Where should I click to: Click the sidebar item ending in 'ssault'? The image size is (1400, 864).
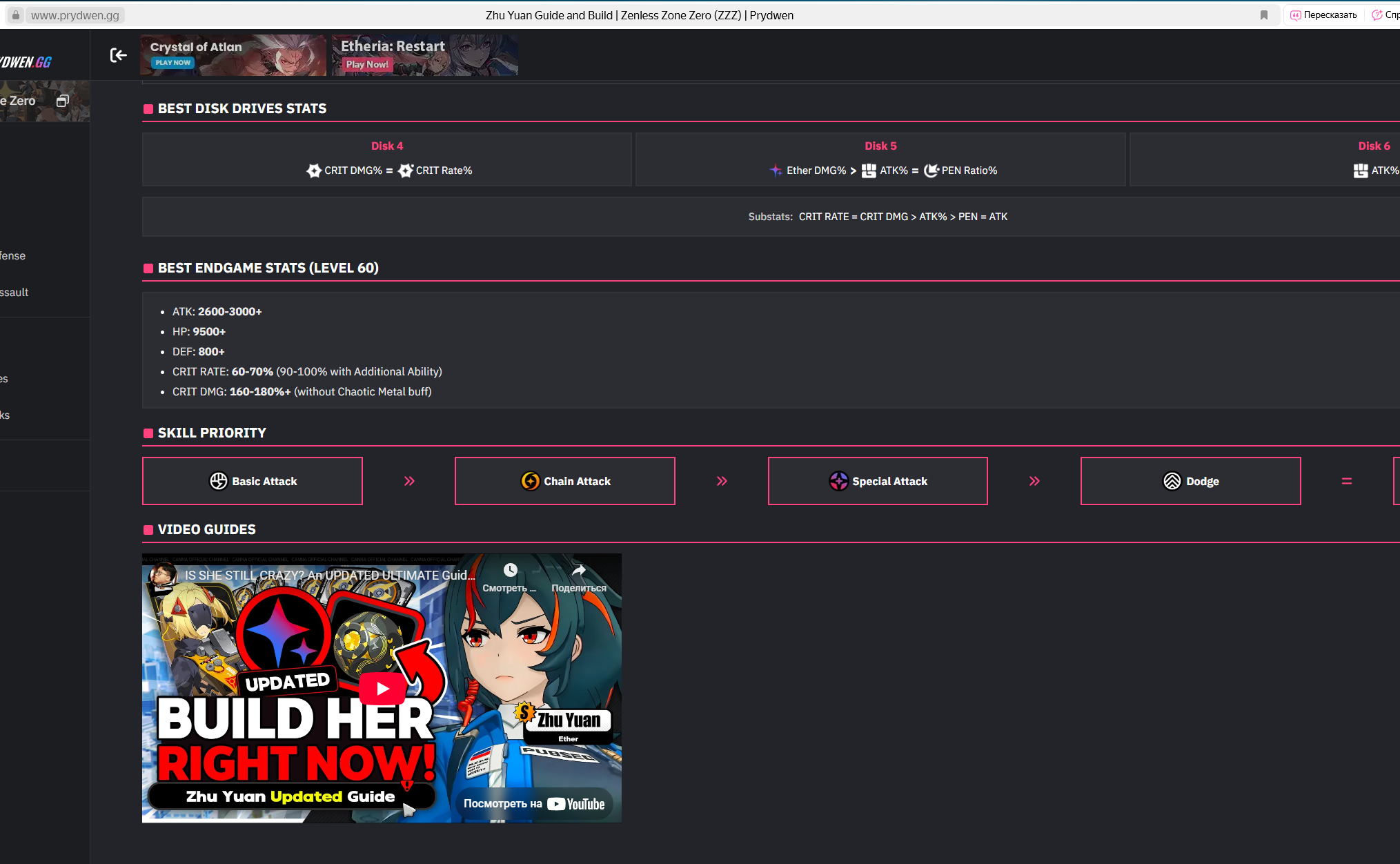[14, 292]
